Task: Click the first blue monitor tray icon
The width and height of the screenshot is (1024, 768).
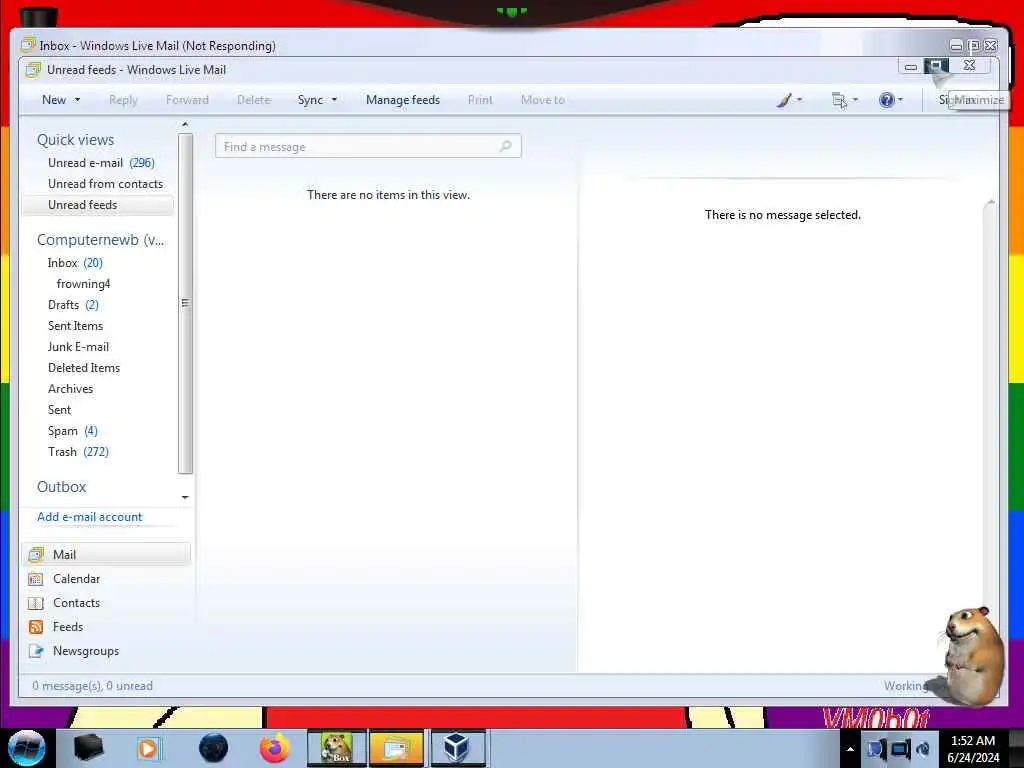Action: 875,749
